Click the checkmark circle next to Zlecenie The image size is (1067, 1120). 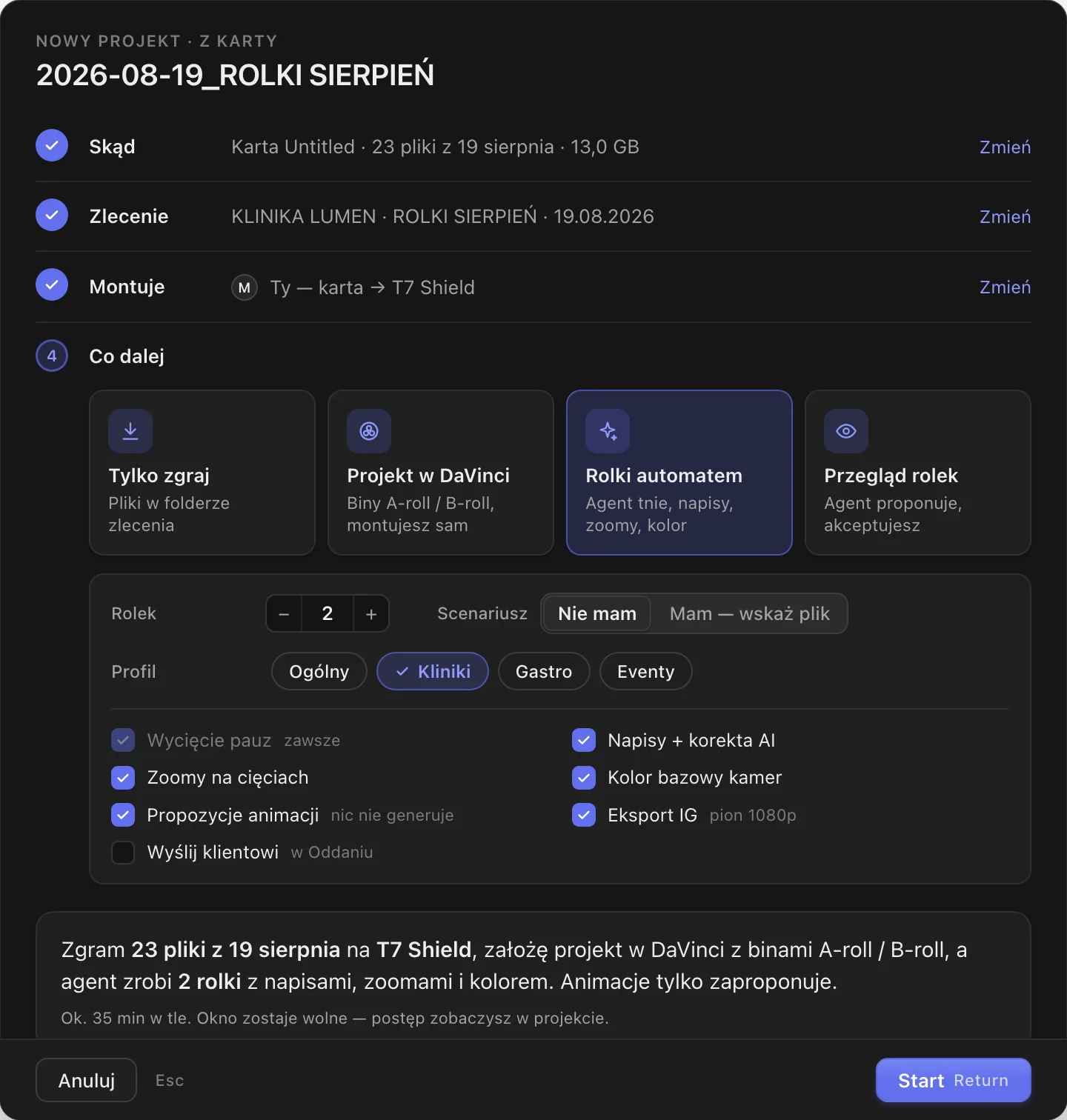click(x=52, y=215)
